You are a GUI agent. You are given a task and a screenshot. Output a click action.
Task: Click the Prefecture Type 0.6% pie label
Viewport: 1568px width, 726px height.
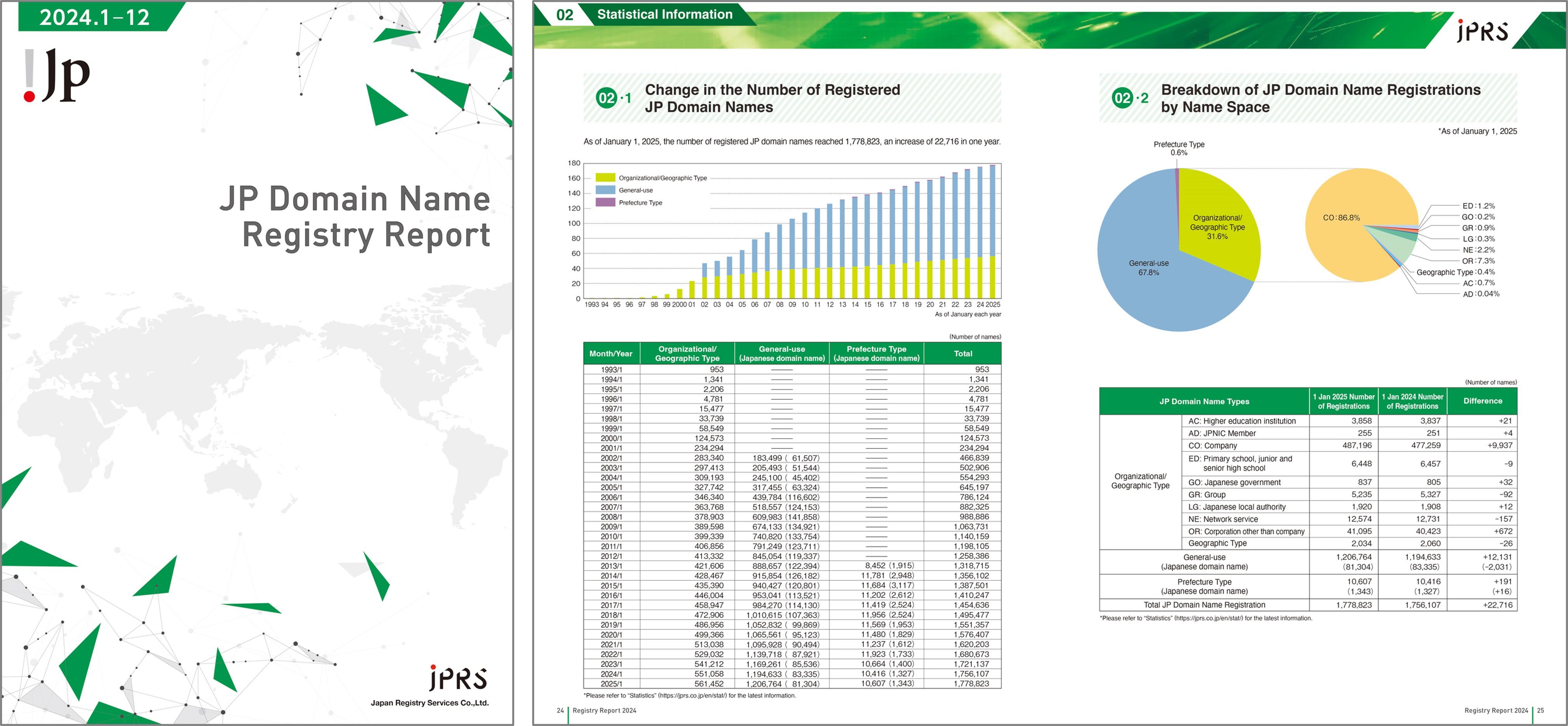coord(1179,148)
